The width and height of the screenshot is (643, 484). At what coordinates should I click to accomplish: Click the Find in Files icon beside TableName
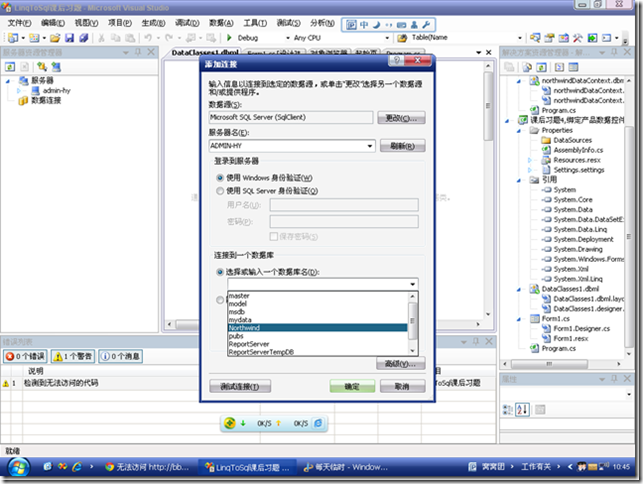[402, 38]
